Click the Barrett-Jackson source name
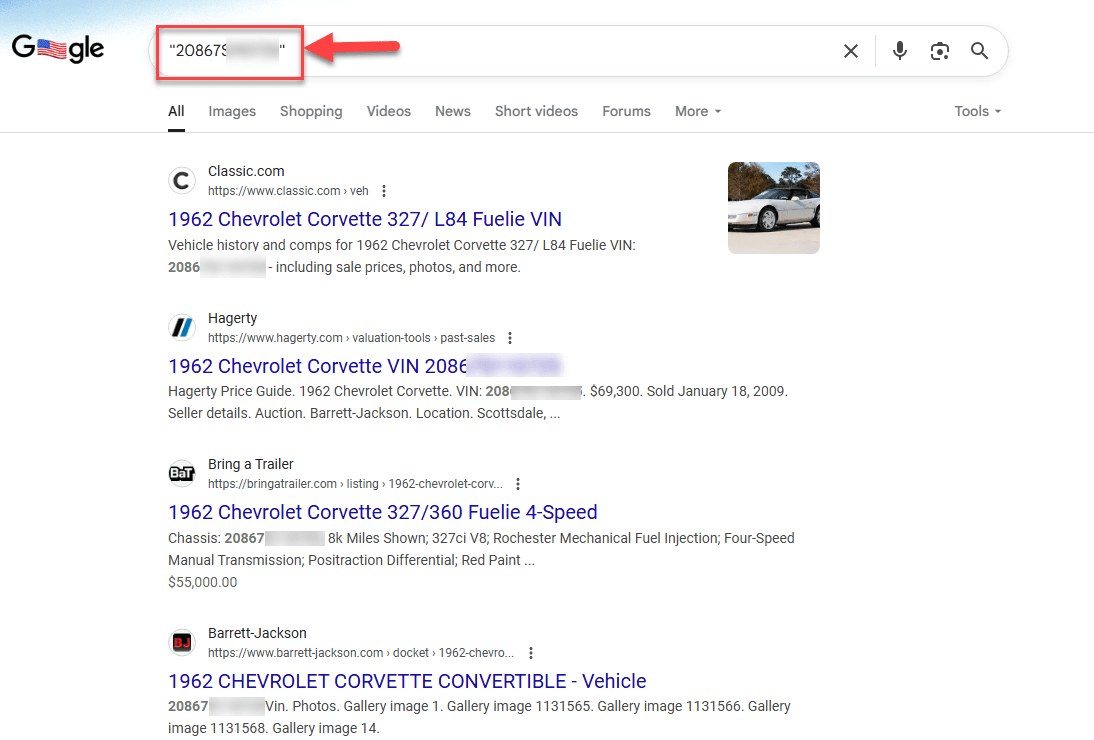1094x740 pixels. coord(257,633)
